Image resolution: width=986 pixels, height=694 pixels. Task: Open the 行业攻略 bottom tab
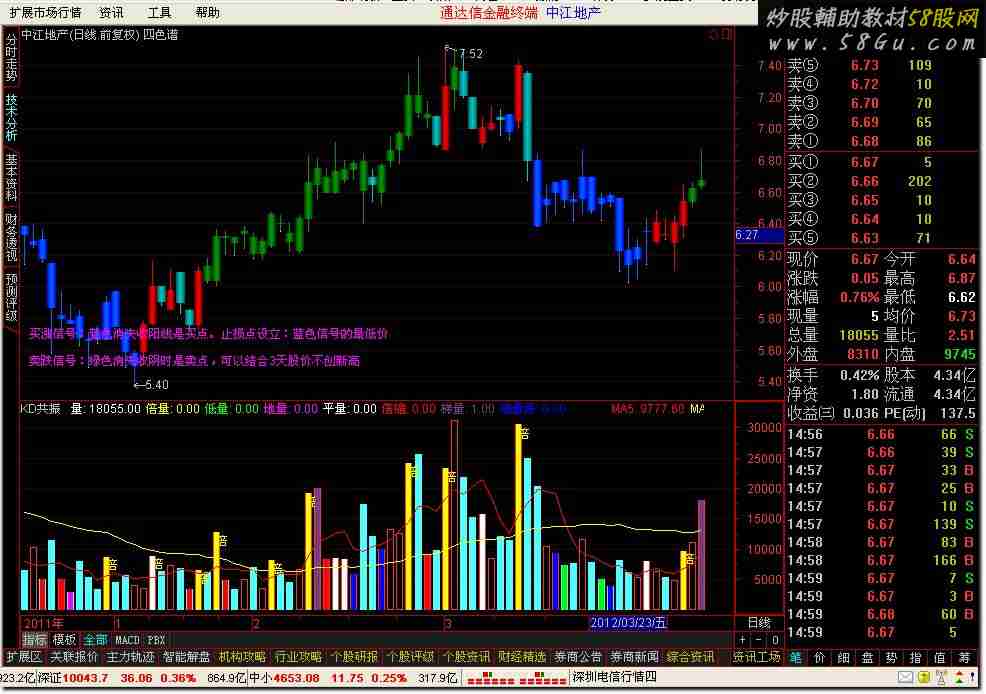click(298, 657)
